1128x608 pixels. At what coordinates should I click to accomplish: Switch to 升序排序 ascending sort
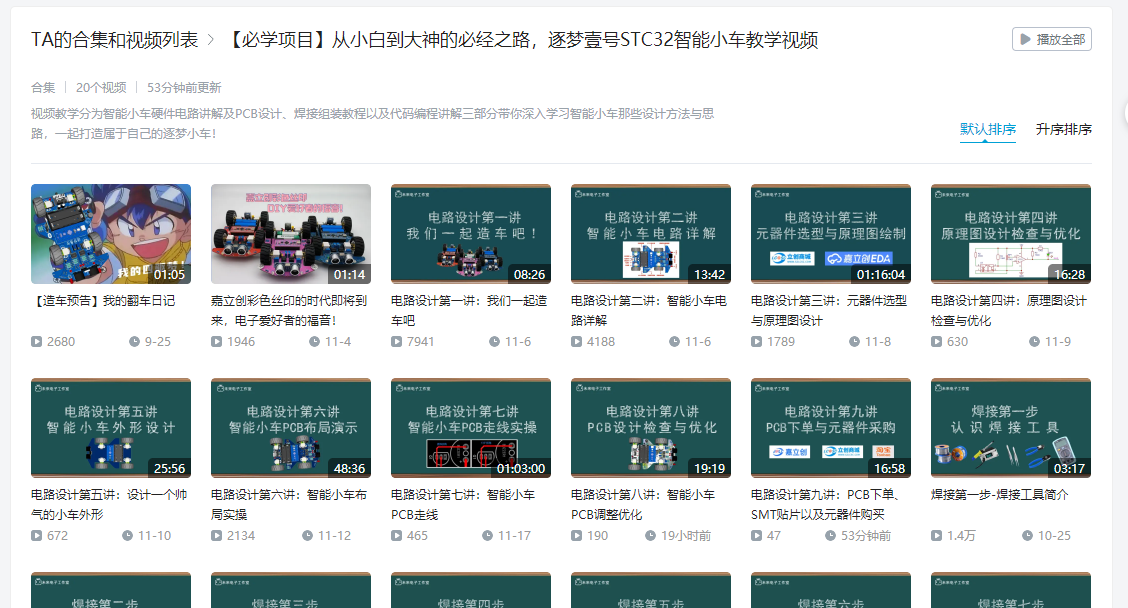tap(1063, 130)
